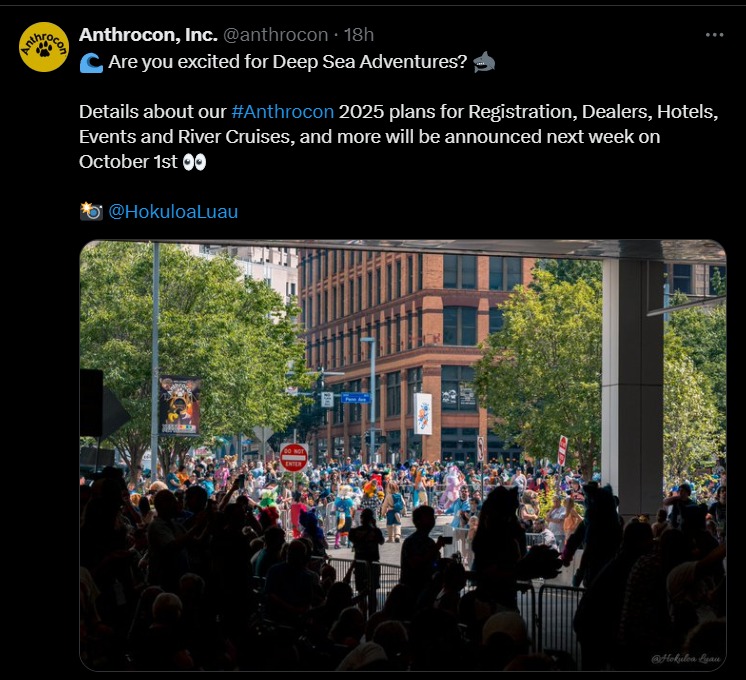
Task: Open the Anthrocon profile avatar
Action: tap(44, 47)
